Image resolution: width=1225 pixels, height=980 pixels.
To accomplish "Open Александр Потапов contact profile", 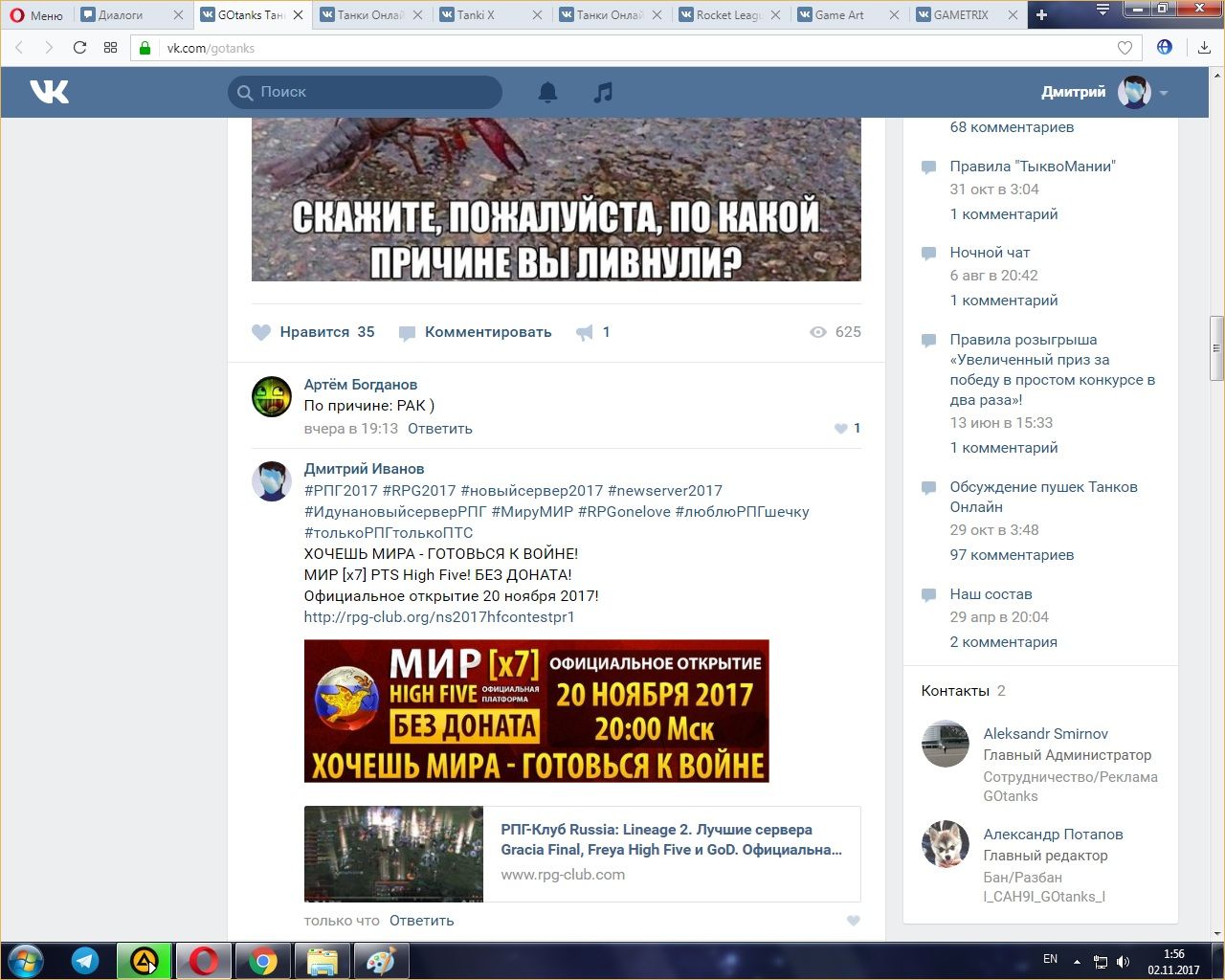I will pyautogui.click(x=1053, y=835).
